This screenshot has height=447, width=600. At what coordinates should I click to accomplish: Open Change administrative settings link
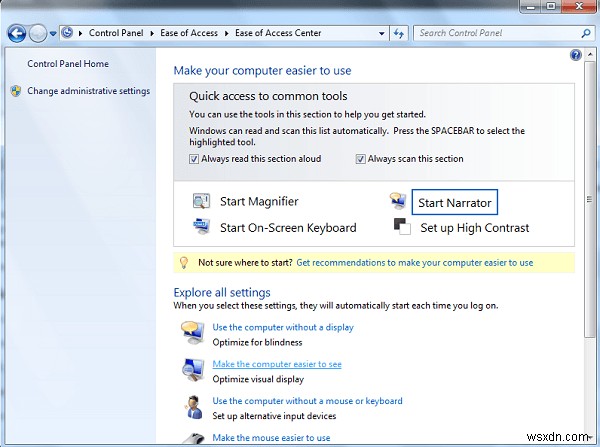click(x=88, y=91)
